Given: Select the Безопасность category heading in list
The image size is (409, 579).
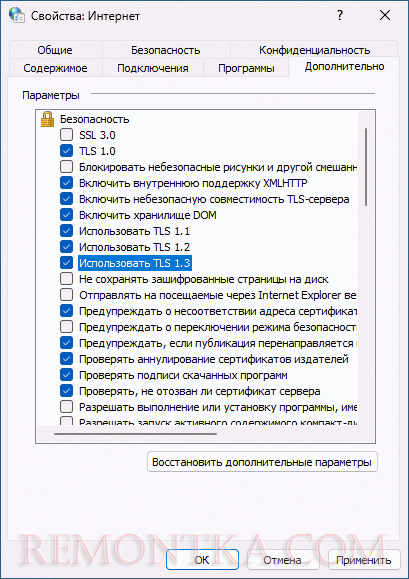Looking at the screenshot, I should point(94,119).
